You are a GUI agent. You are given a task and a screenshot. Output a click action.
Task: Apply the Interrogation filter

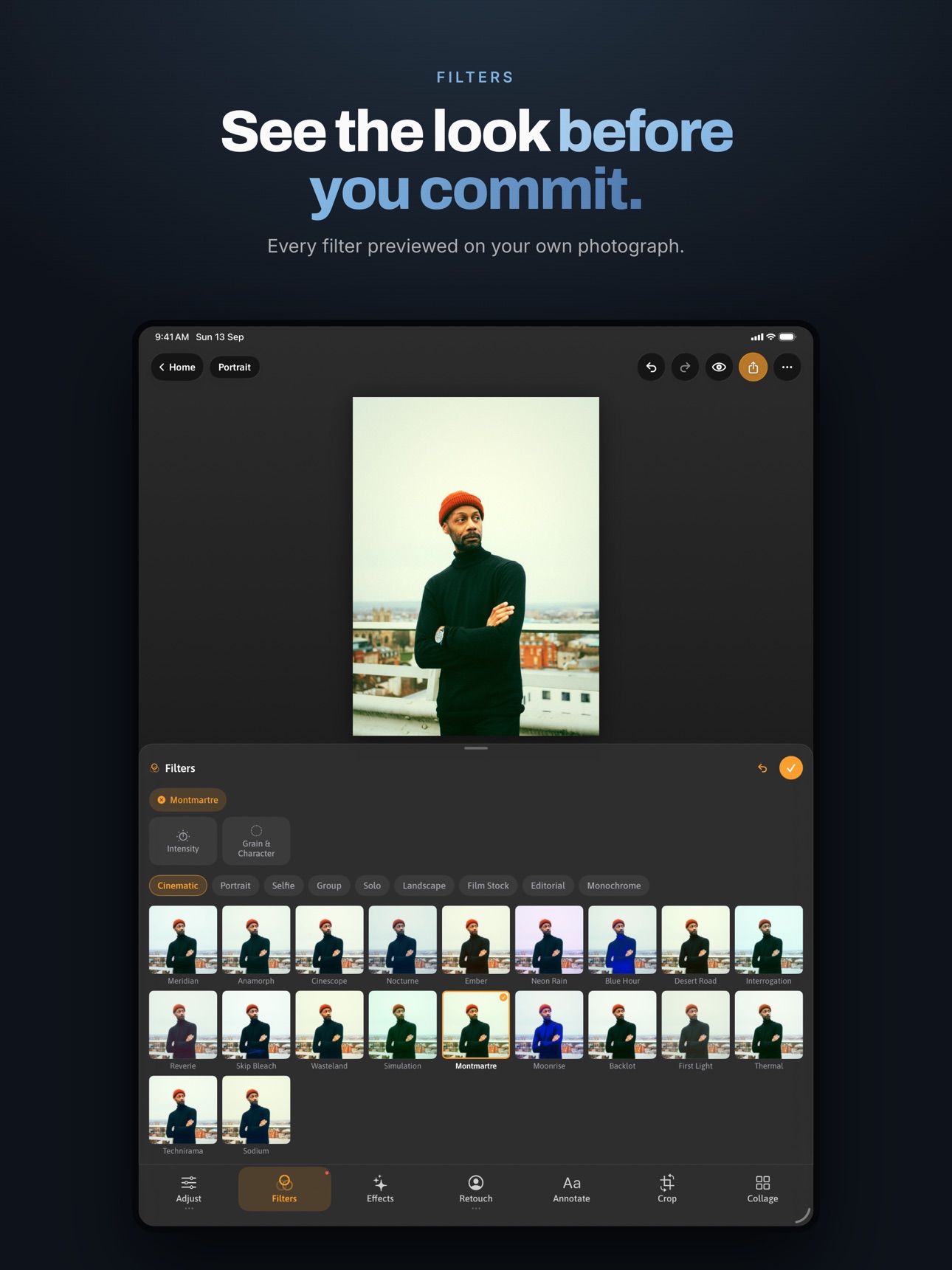[768, 940]
